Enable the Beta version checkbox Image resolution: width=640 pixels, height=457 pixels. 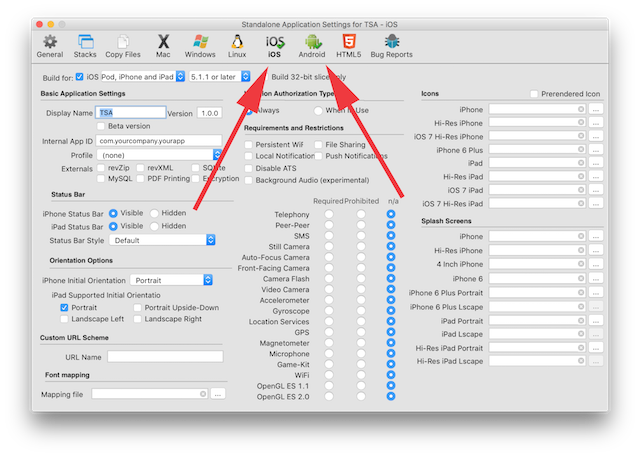tap(102, 127)
